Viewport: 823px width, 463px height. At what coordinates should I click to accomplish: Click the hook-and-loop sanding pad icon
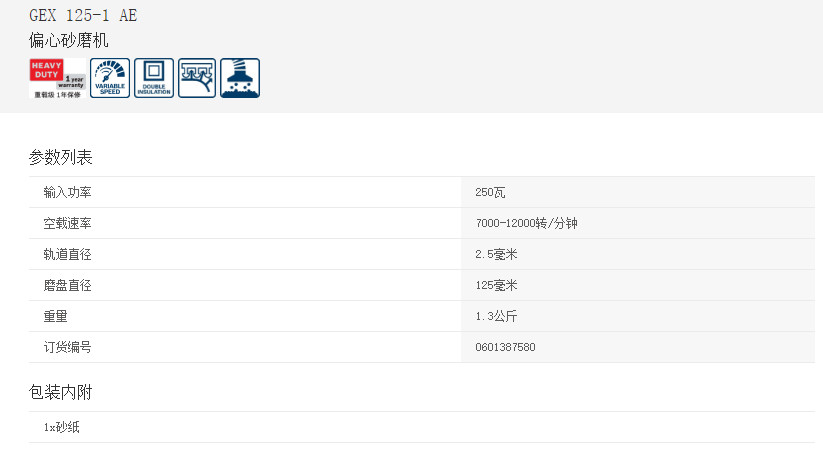[197, 78]
